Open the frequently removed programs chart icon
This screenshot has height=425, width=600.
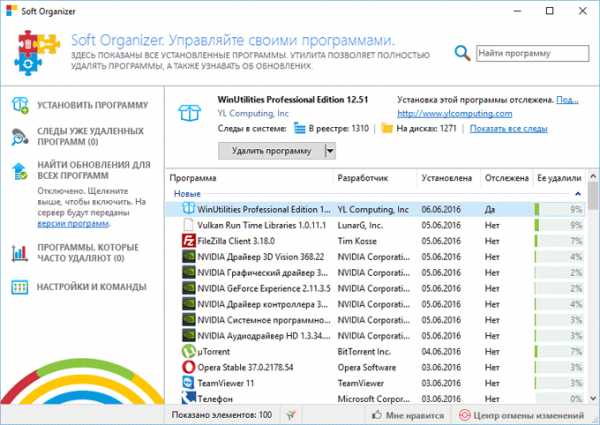coord(20,253)
